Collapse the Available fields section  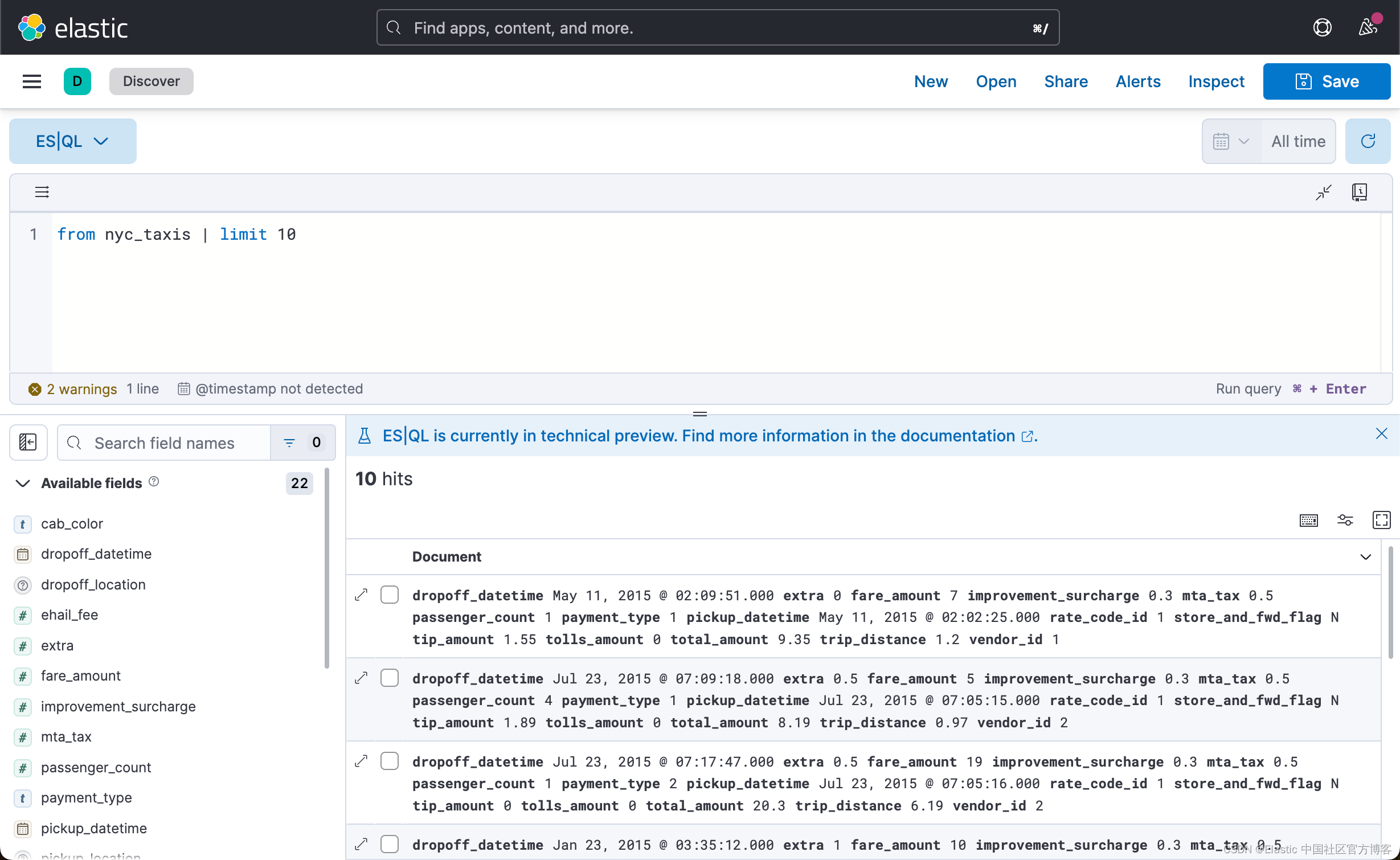[22, 484]
